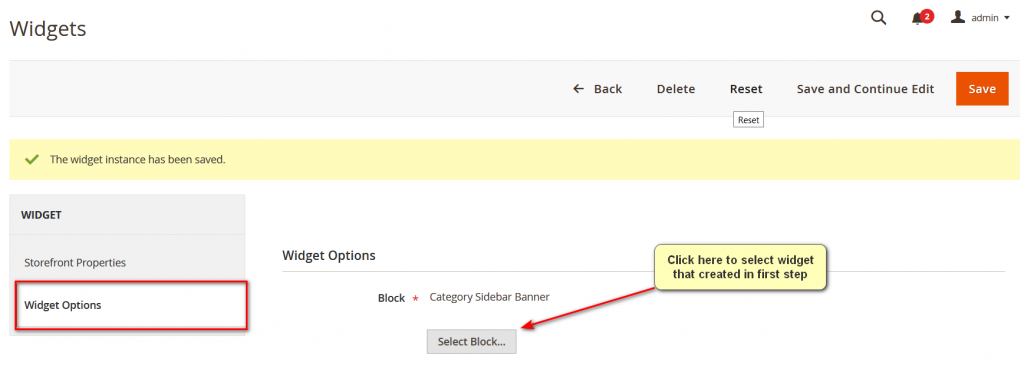Choose Save and Continue Edit
This screenshot has width=1024, height=382.
(865, 89)
